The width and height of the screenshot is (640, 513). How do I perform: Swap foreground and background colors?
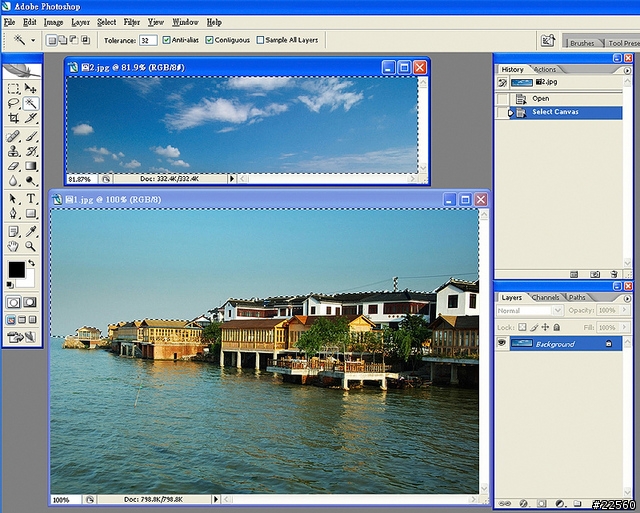[x=31, y=263]
